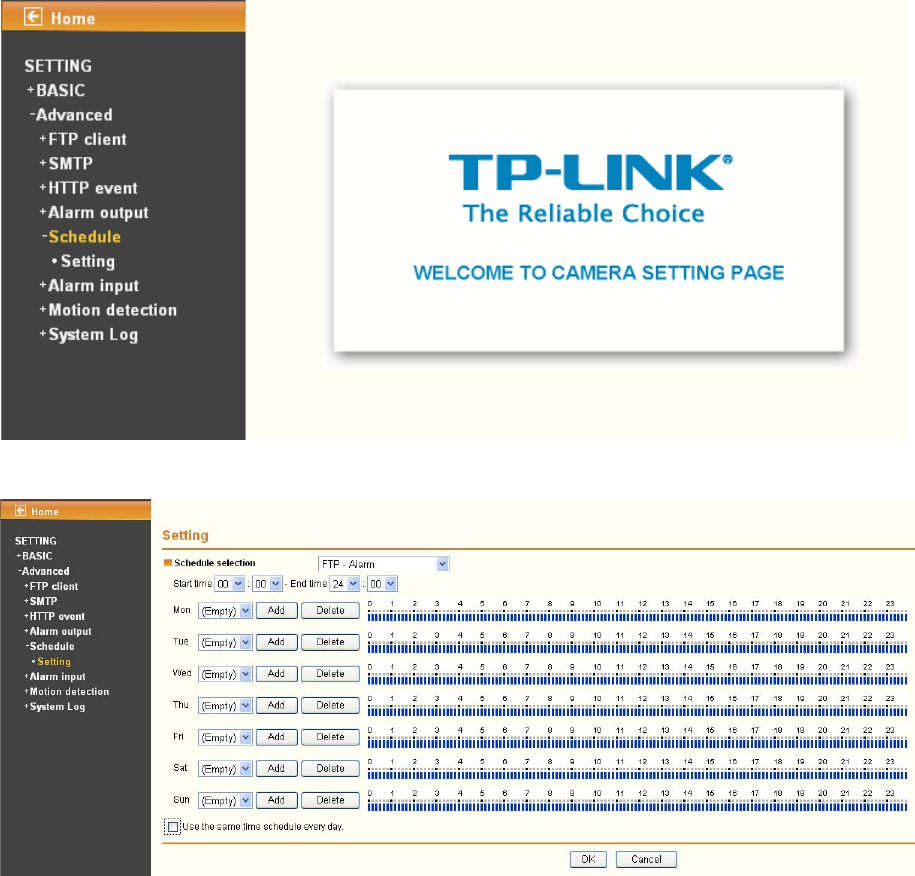915x876 pixels.
Task: Click the Home back-arrow icon in lower panel
Action: tap(20, 511)
